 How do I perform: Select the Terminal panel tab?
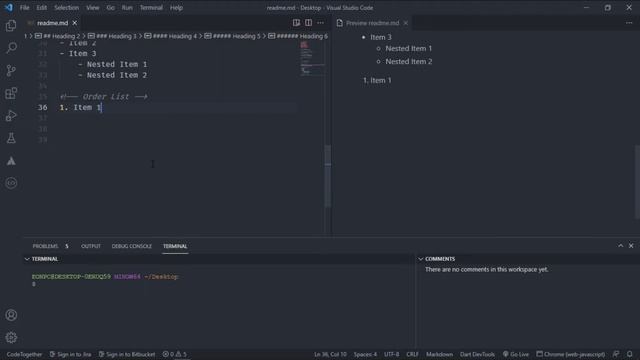[175, 246]
